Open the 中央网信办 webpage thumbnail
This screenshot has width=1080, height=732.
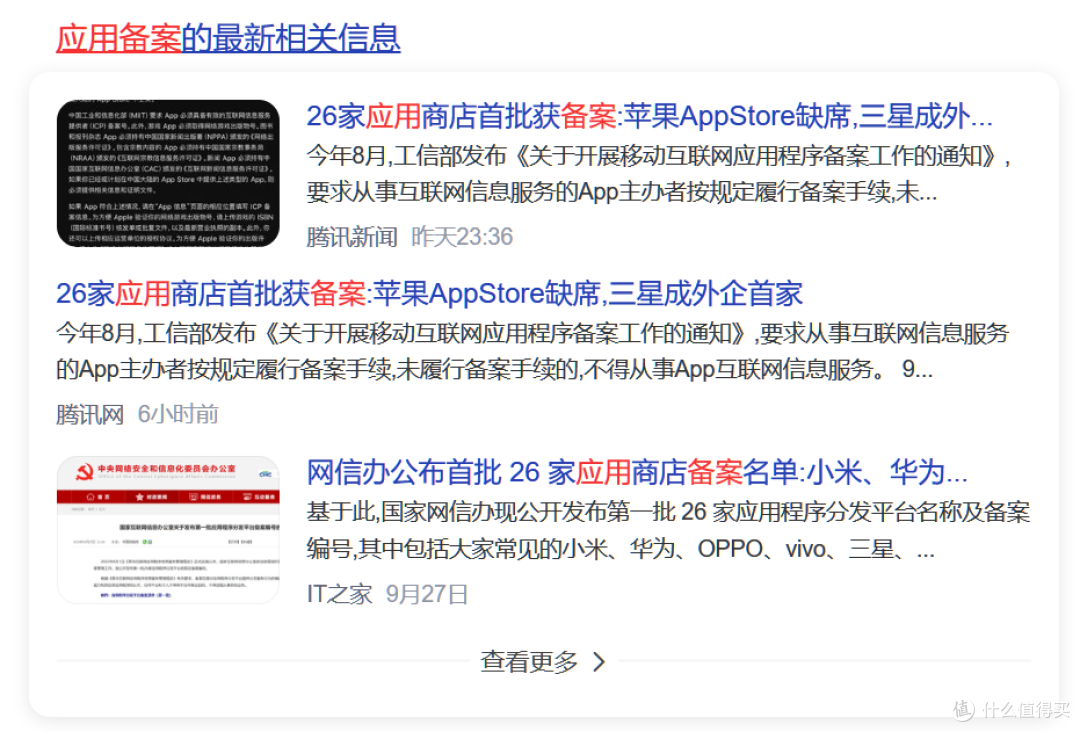coord(168,530)
